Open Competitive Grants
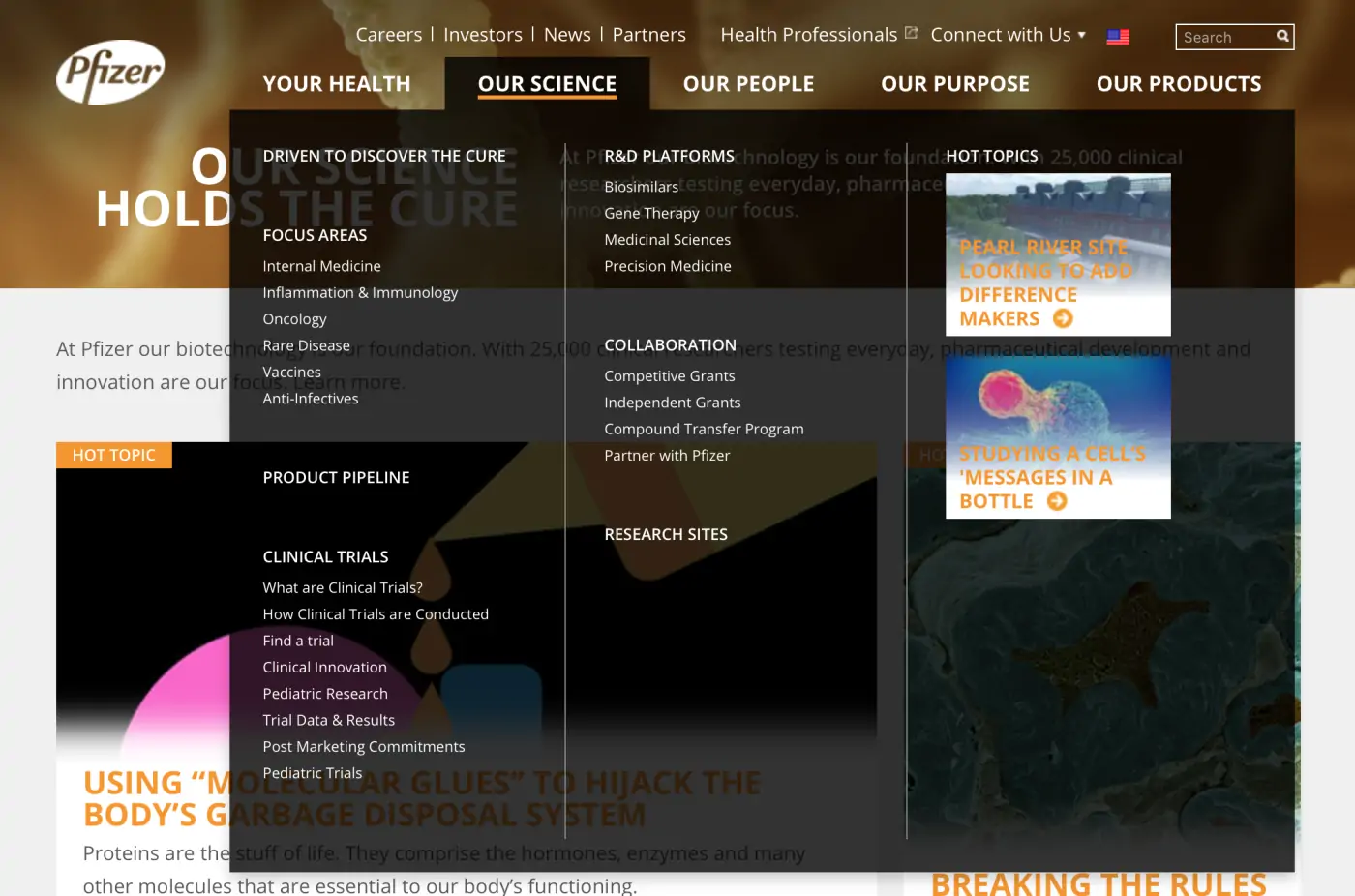 click(670, 376)
